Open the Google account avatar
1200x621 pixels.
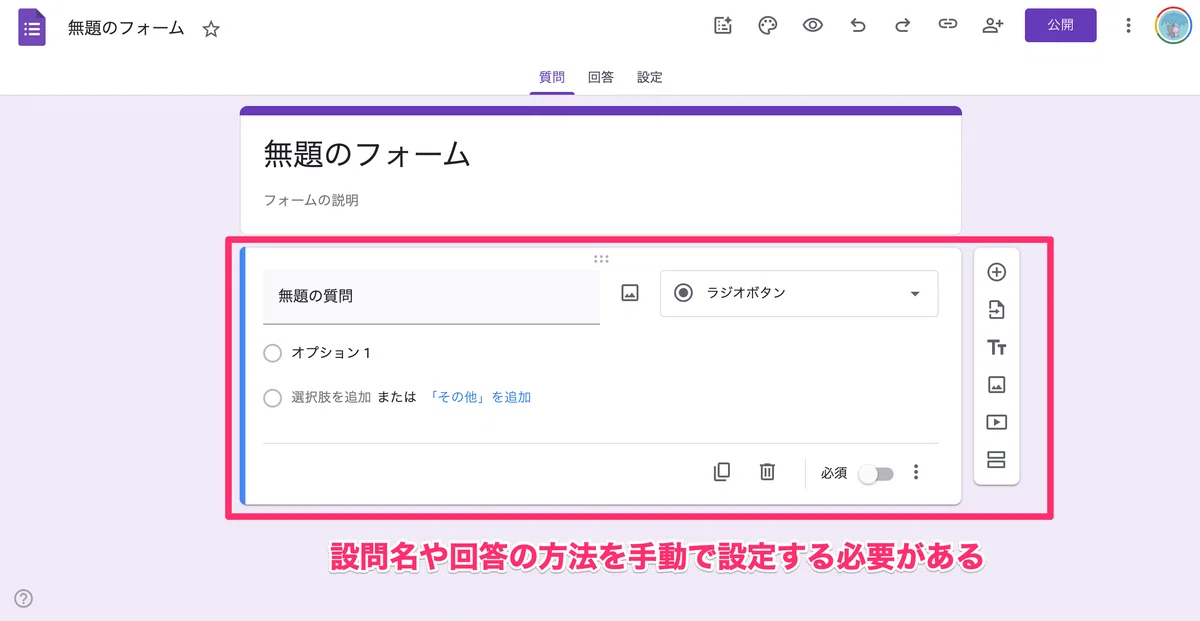(1173, 26)
